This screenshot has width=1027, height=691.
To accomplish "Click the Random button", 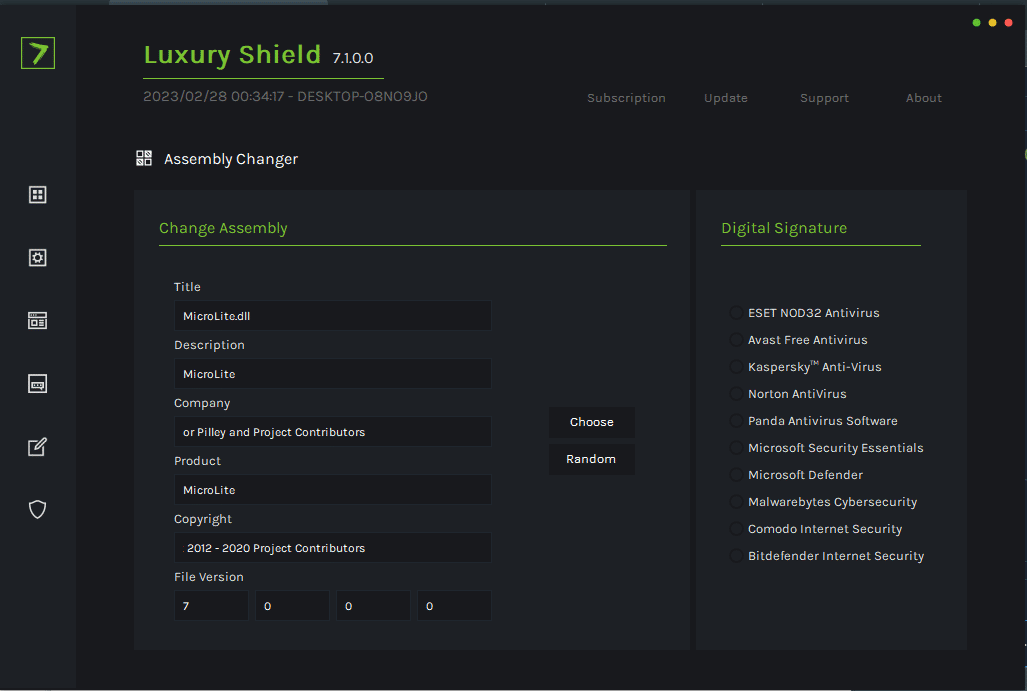I will pyautogui.click(x=591, y=459).
